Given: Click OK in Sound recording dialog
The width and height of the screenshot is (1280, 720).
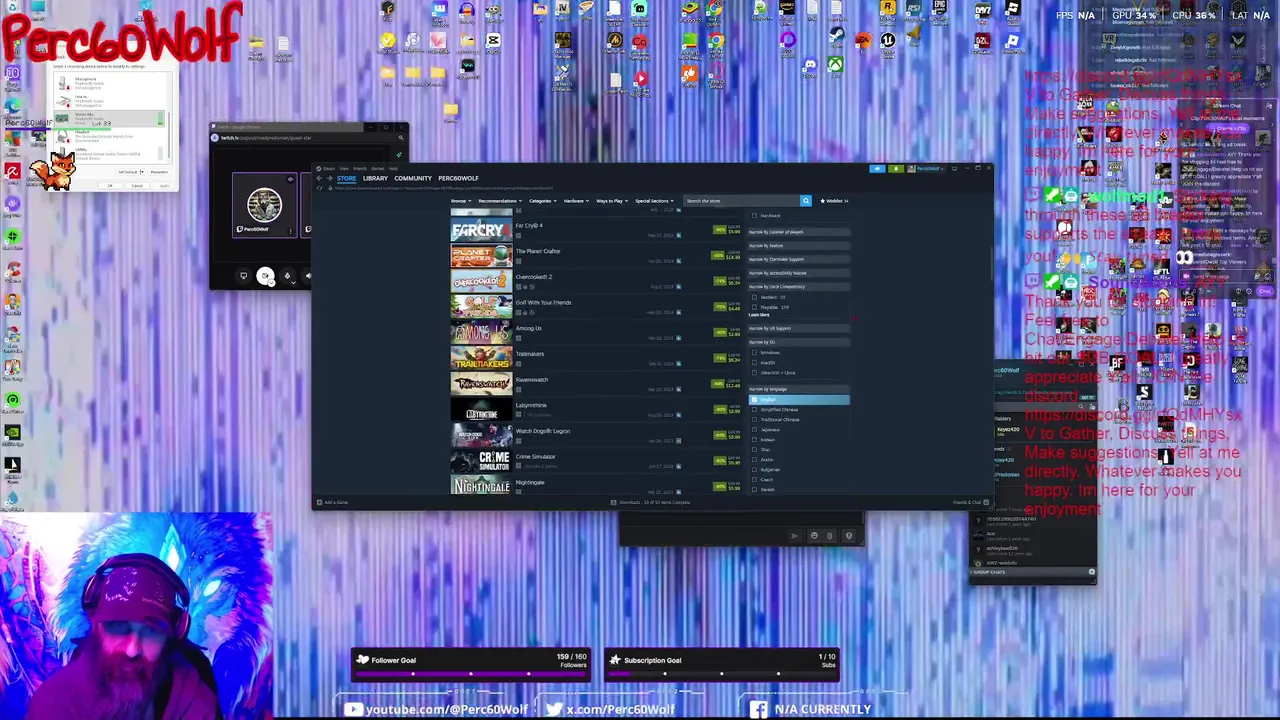Looking at the screenshot, I should pyautogui.click(x=110, y=186).
